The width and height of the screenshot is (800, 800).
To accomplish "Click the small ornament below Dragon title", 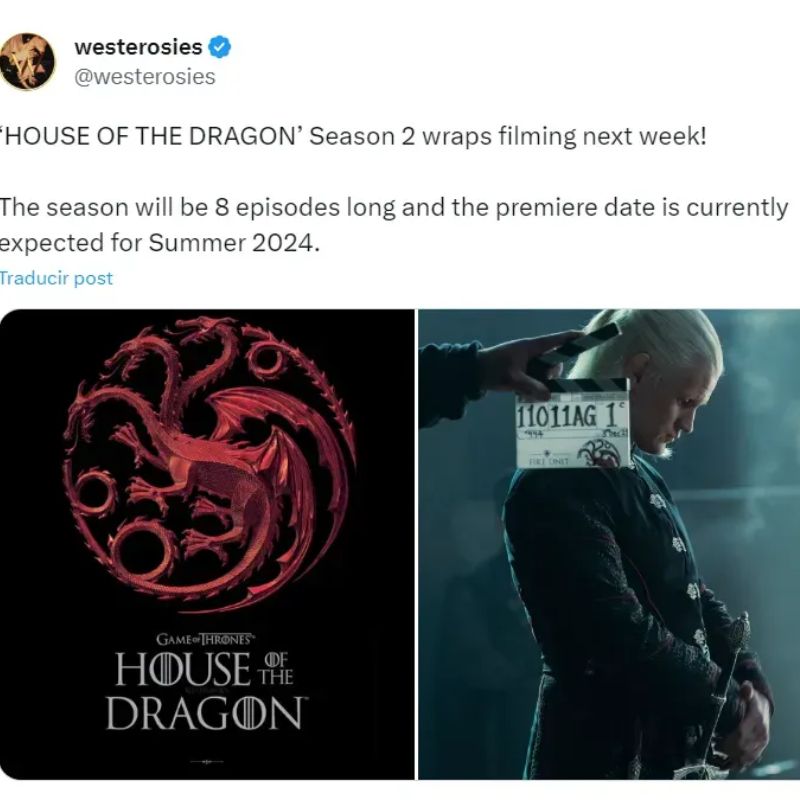I will pos(207,762).
